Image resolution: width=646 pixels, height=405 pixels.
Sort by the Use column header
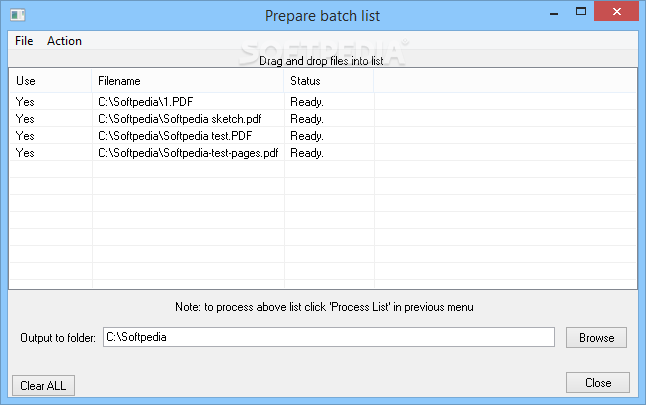pos(50,81)
